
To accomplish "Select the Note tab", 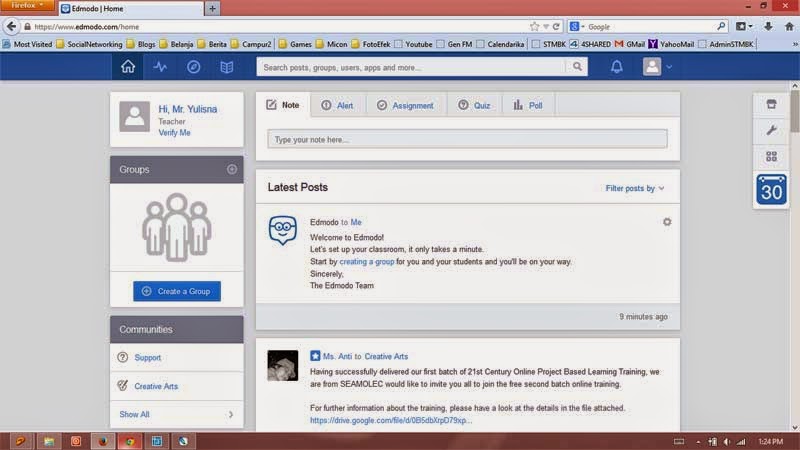I will click(283, 105).
